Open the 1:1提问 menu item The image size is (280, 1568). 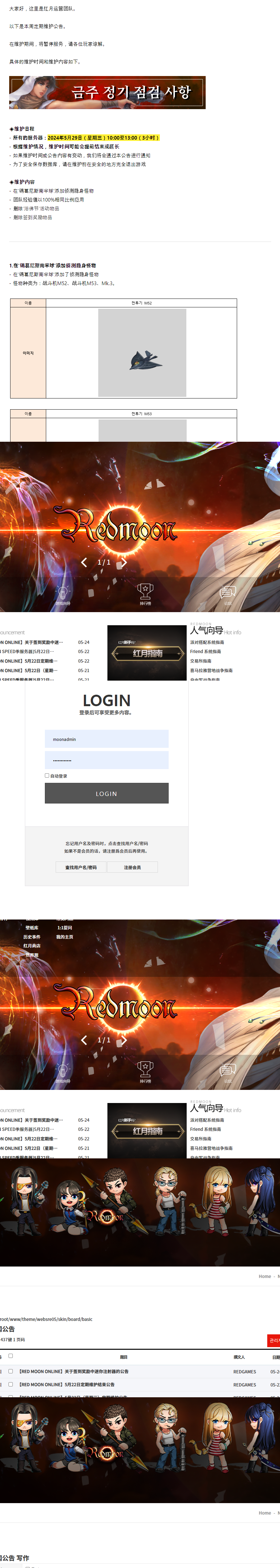coord(65,928)
